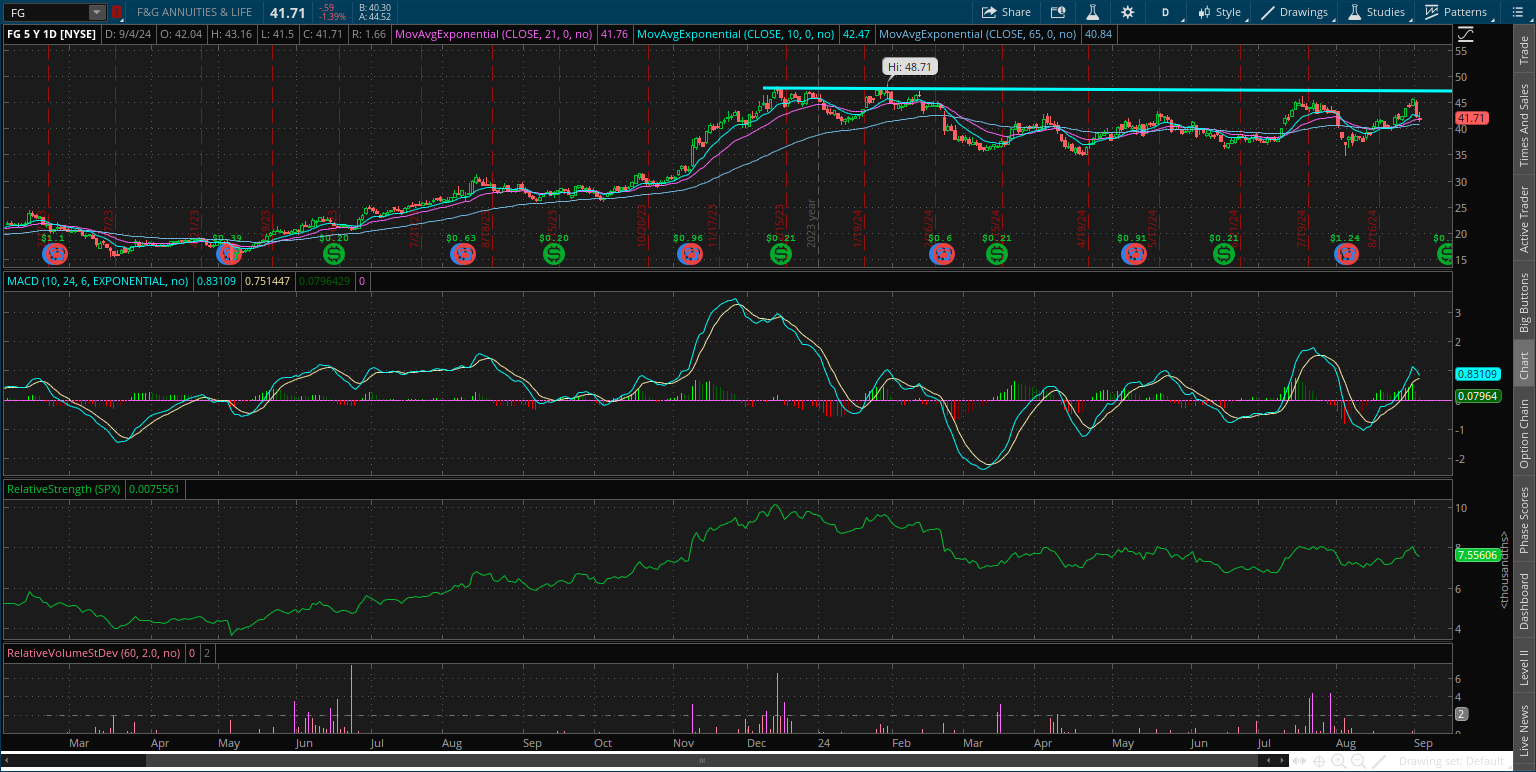Click the $0.63 dividend icon near August
The width and height of the screenshot is (1536, 772).
pos(461,254)
